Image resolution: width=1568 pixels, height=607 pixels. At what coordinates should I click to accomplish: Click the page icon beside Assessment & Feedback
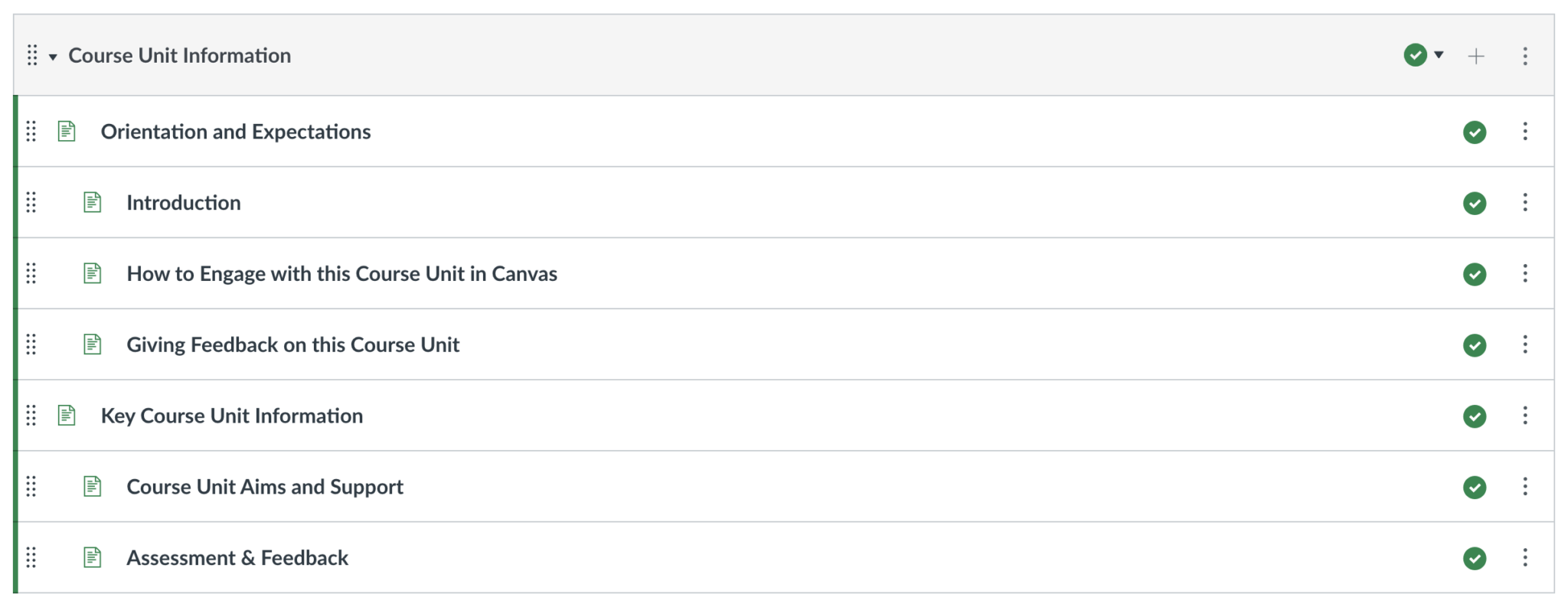pos(92,558)
